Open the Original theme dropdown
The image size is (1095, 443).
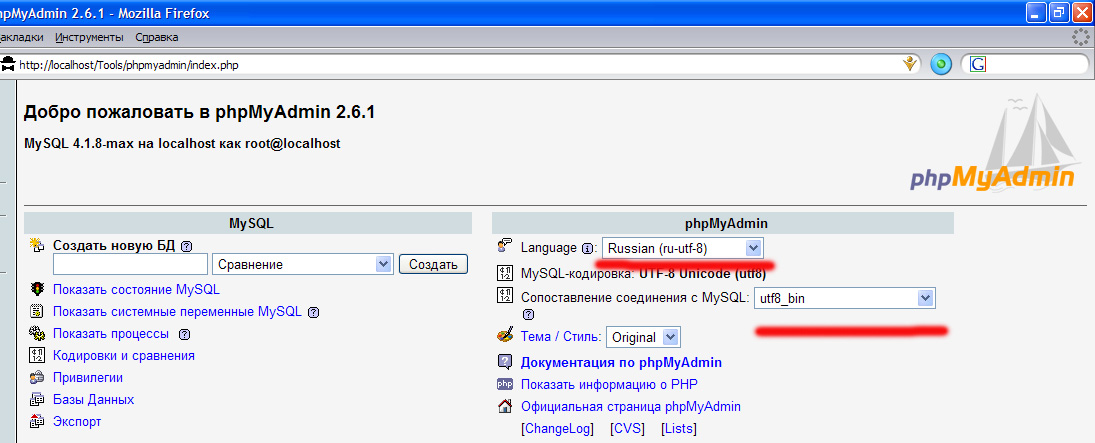point(642,337)
